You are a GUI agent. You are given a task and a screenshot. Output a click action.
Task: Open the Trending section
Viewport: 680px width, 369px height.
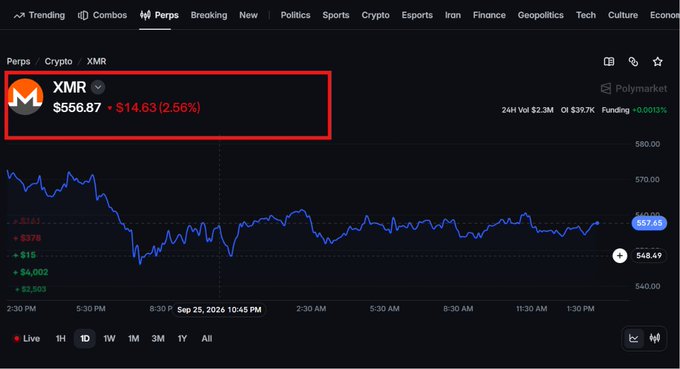[39, 15]
